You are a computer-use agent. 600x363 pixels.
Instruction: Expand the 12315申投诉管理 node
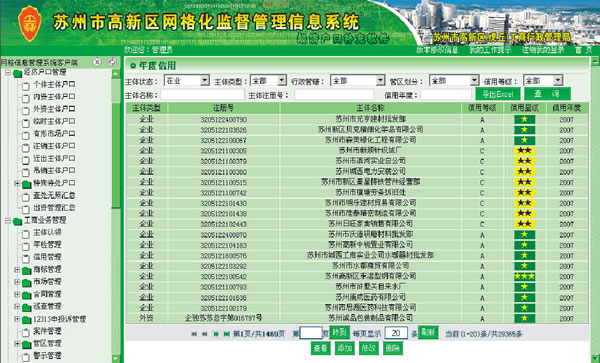(x=17, y=319)
